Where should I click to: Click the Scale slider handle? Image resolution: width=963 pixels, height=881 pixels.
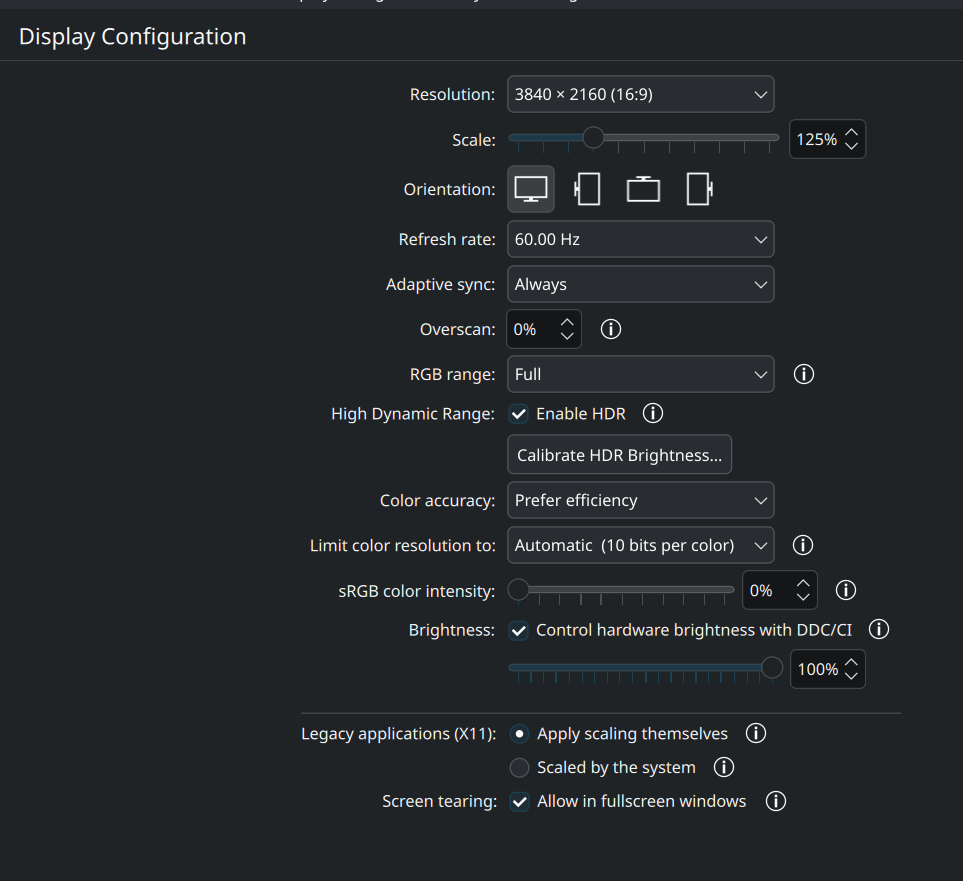pos(593,138)
